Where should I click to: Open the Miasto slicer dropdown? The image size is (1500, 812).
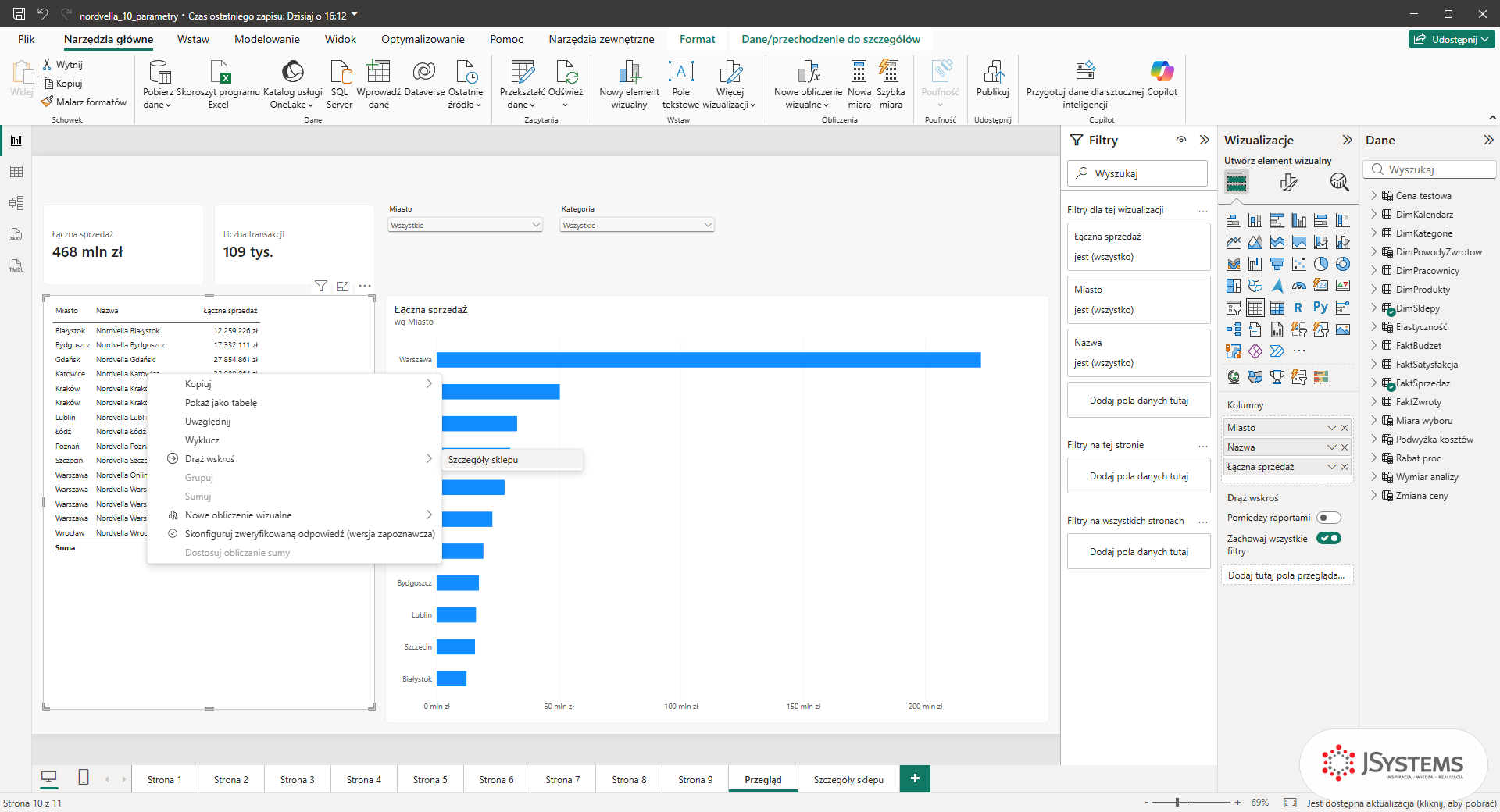pyautogui.click(x=466, y=226)
